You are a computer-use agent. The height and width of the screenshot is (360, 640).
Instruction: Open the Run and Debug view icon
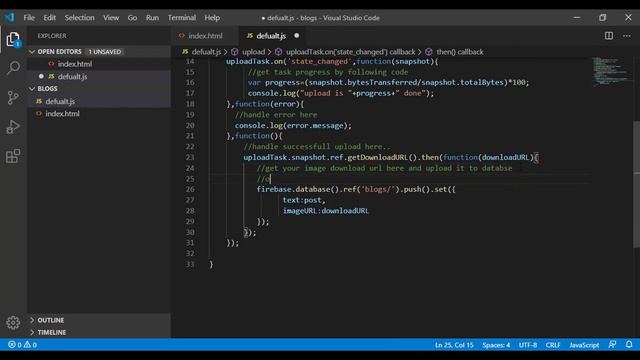click(13, 127)
